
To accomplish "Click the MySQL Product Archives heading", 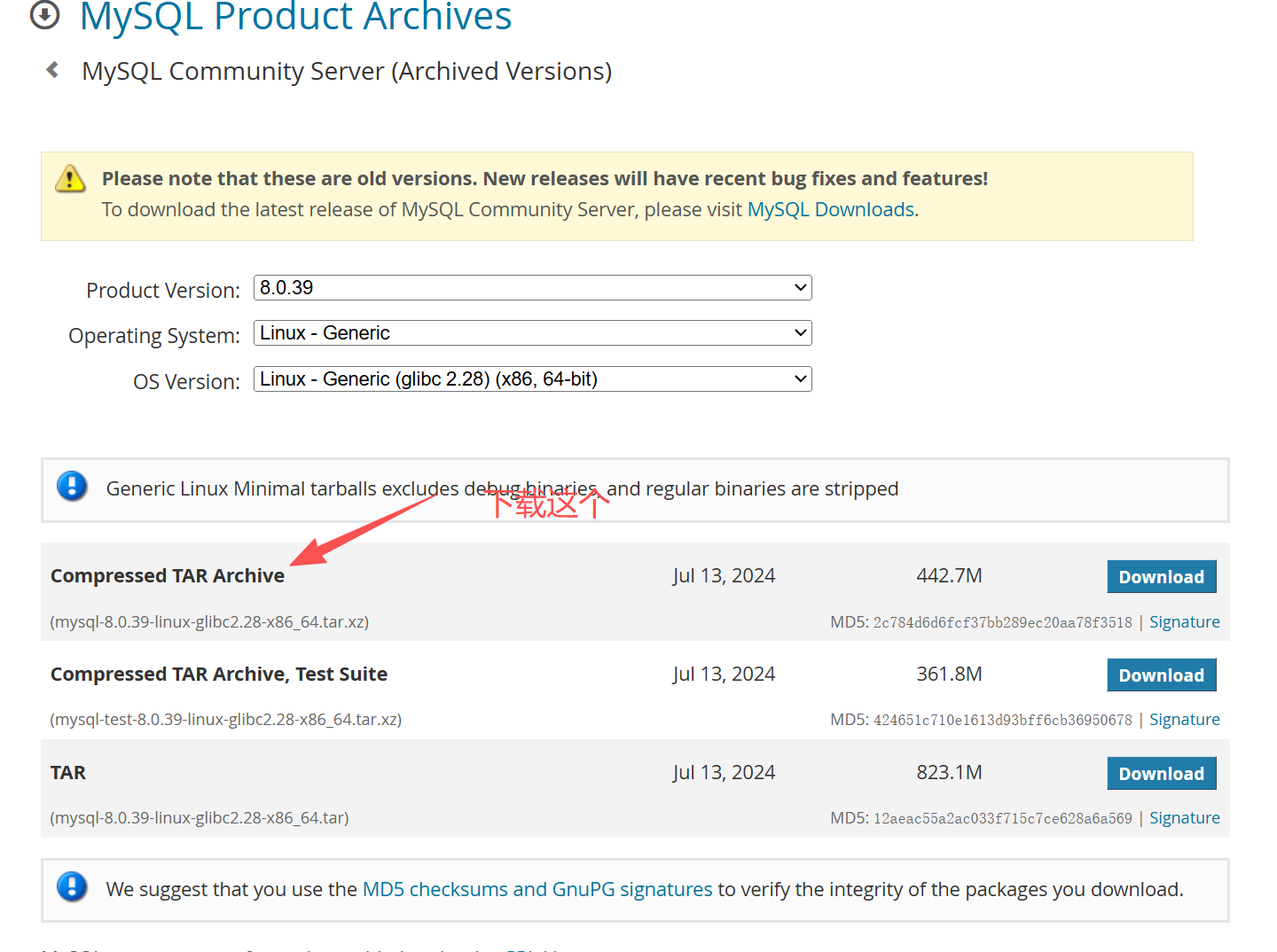I will click(295, 16).
